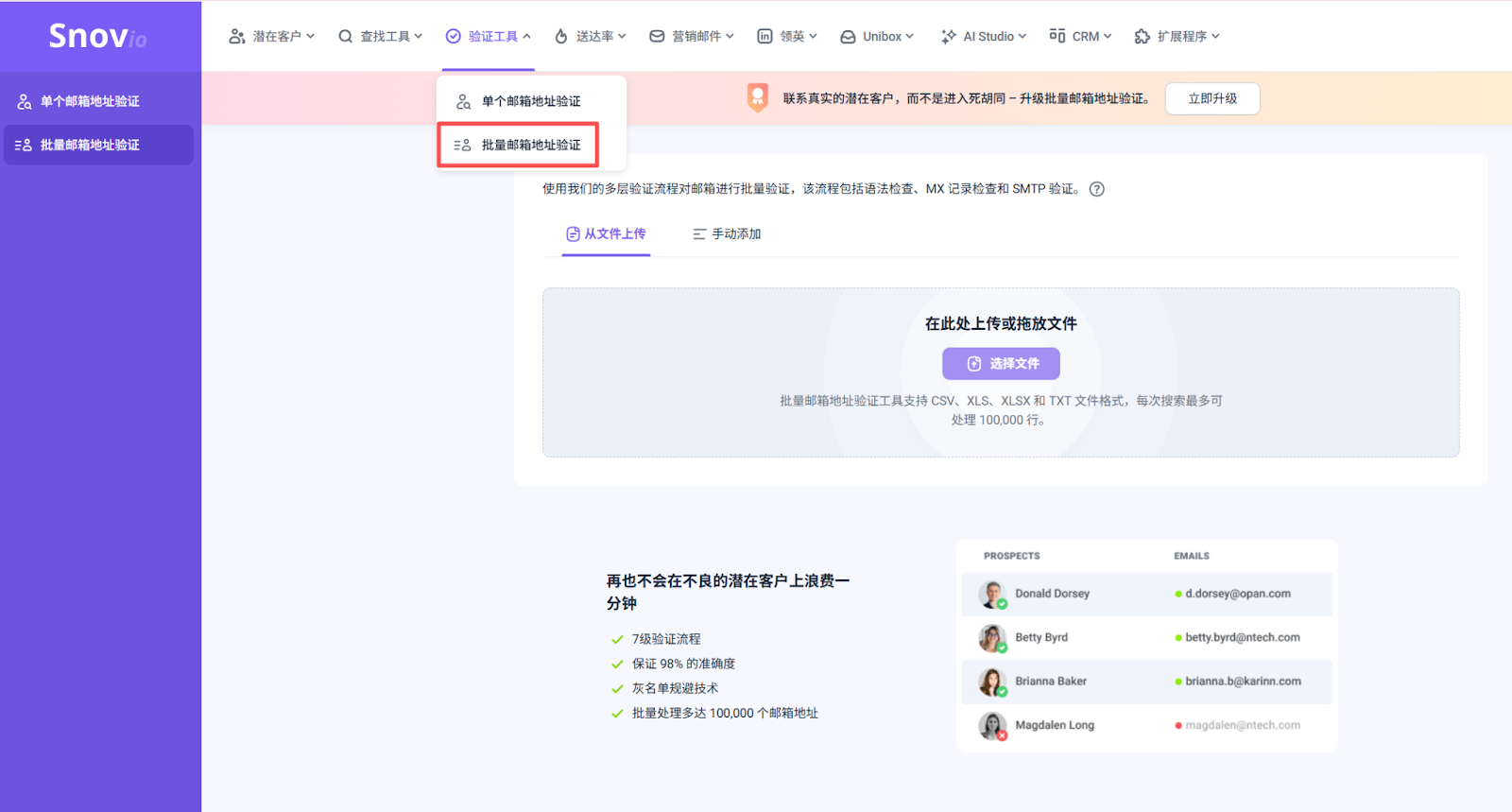Viewport: 1512px width, 812px height.
Task: Expand the 查找工具 chevron
Action: pos(418,36)
